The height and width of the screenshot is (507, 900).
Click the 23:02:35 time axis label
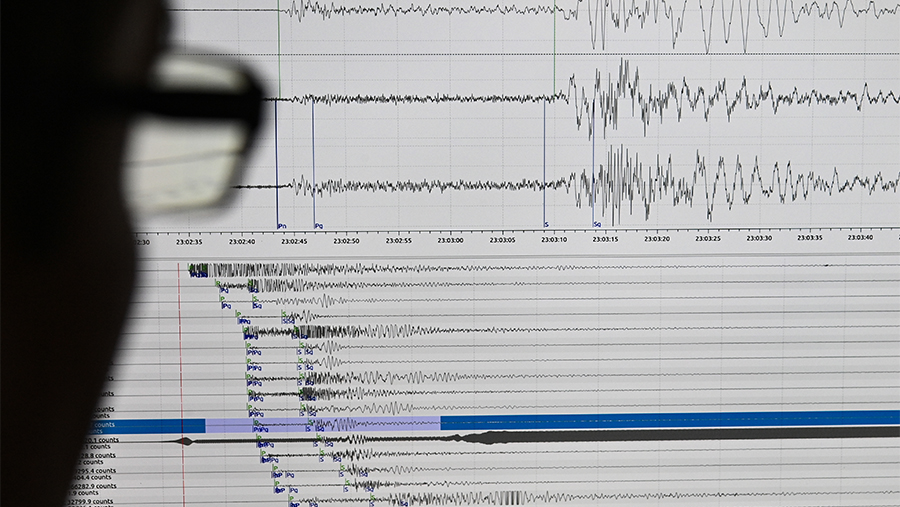pos(189,241)
